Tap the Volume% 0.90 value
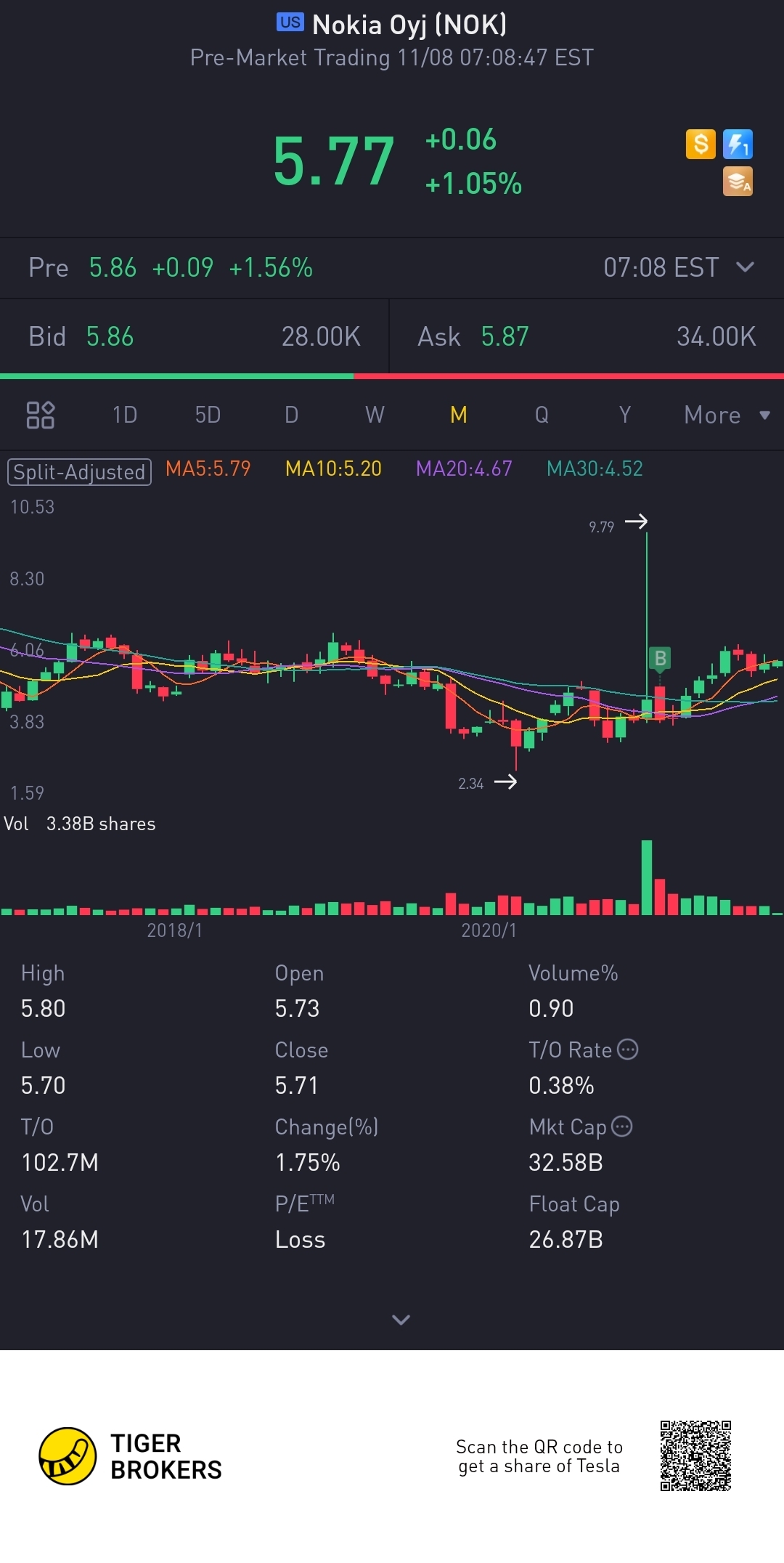This screenshot has height=1563, width=784. (x=551, y=1008)
